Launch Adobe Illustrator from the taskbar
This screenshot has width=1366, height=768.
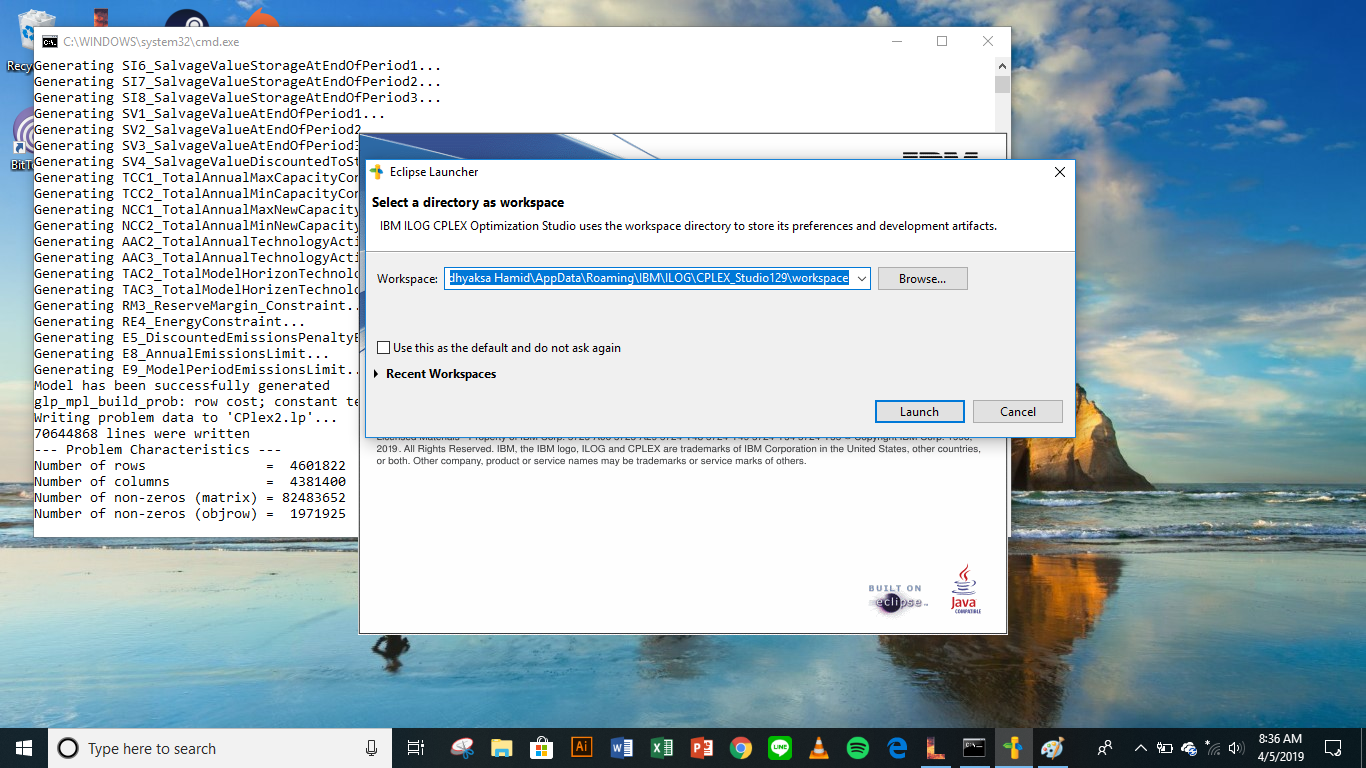pos(581,748)
